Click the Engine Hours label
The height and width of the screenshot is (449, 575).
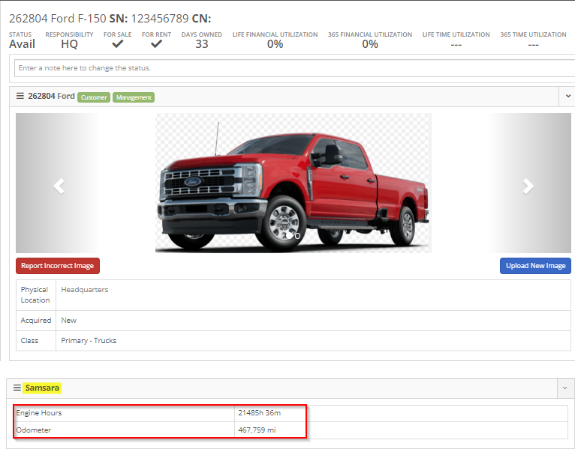tap(39, 413)
